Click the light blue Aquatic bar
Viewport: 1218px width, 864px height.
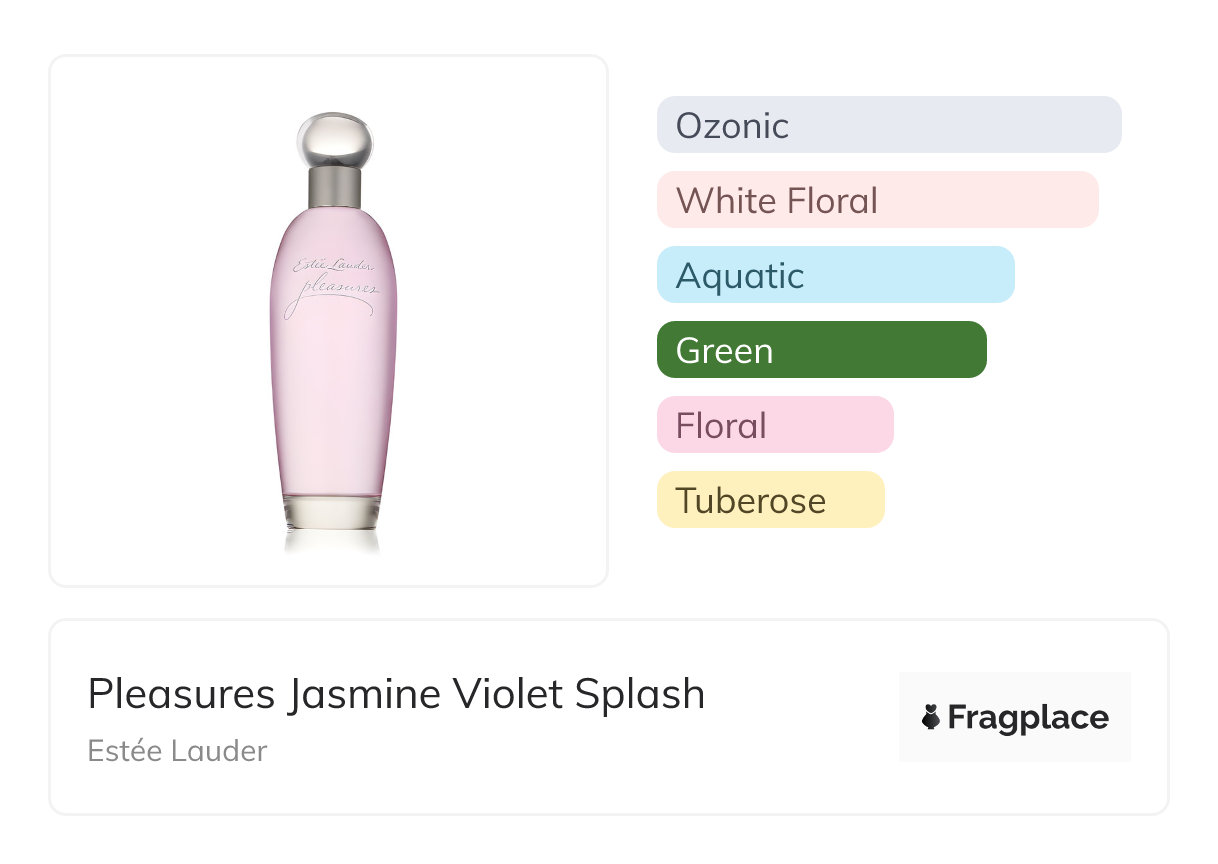pos(835,275)
